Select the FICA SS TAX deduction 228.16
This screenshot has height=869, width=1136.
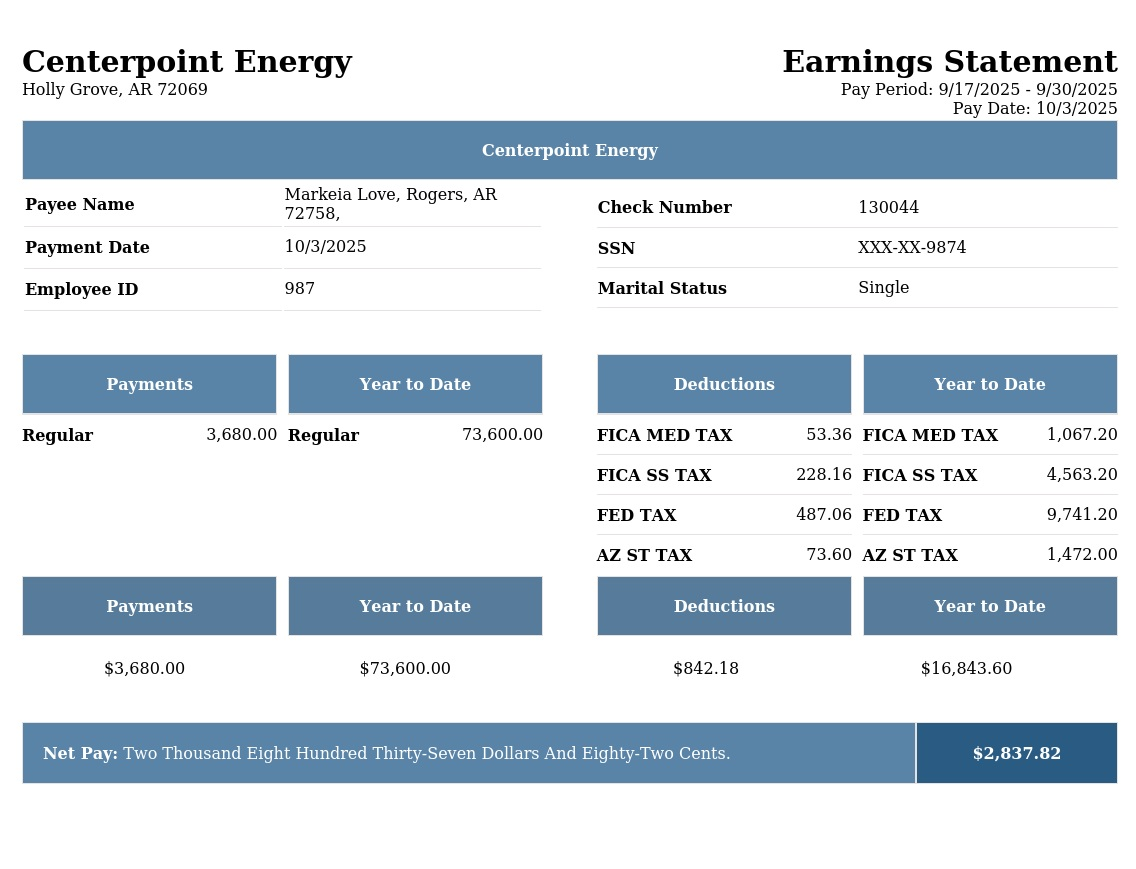coord(824,475)
